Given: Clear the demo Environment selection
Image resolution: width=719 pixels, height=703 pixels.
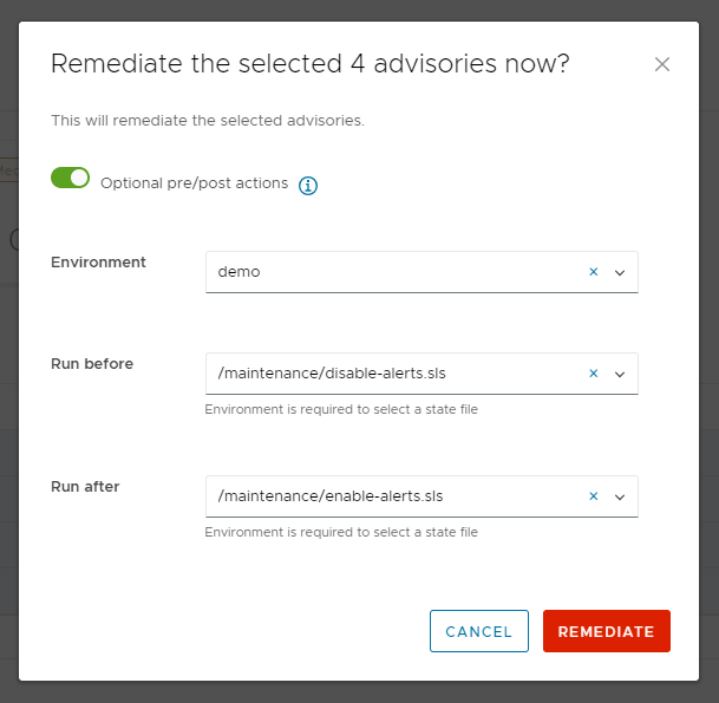Looking at the screenshot, I should point(593,272).
